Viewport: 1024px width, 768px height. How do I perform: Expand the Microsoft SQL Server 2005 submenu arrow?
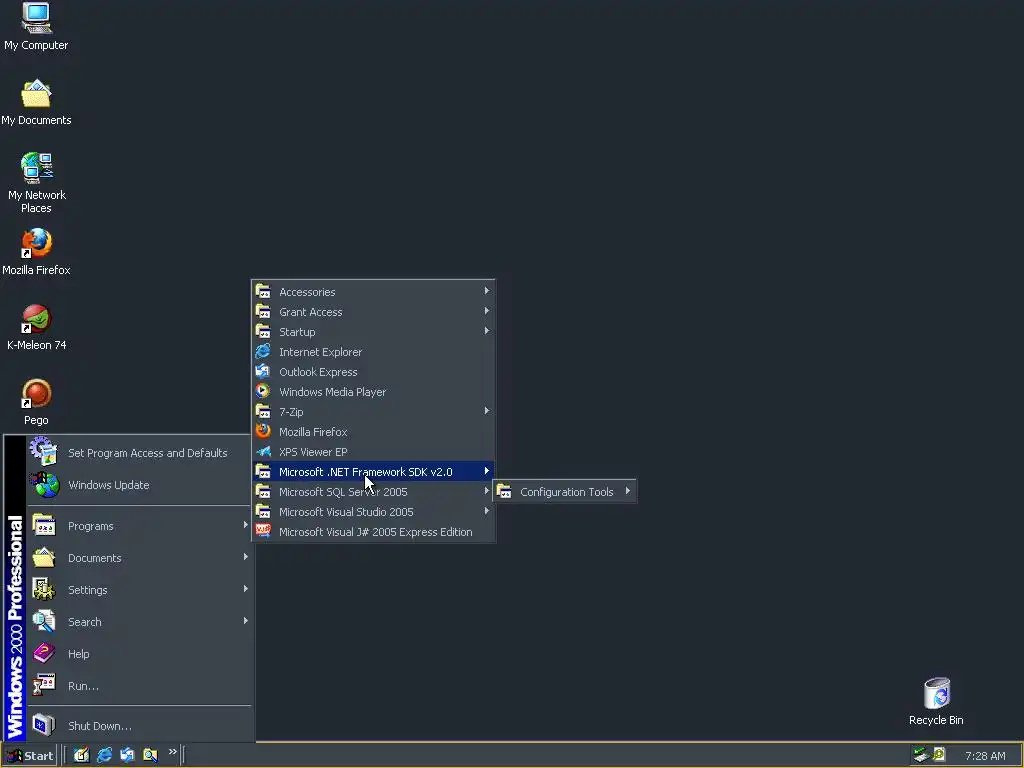[487, 491]
